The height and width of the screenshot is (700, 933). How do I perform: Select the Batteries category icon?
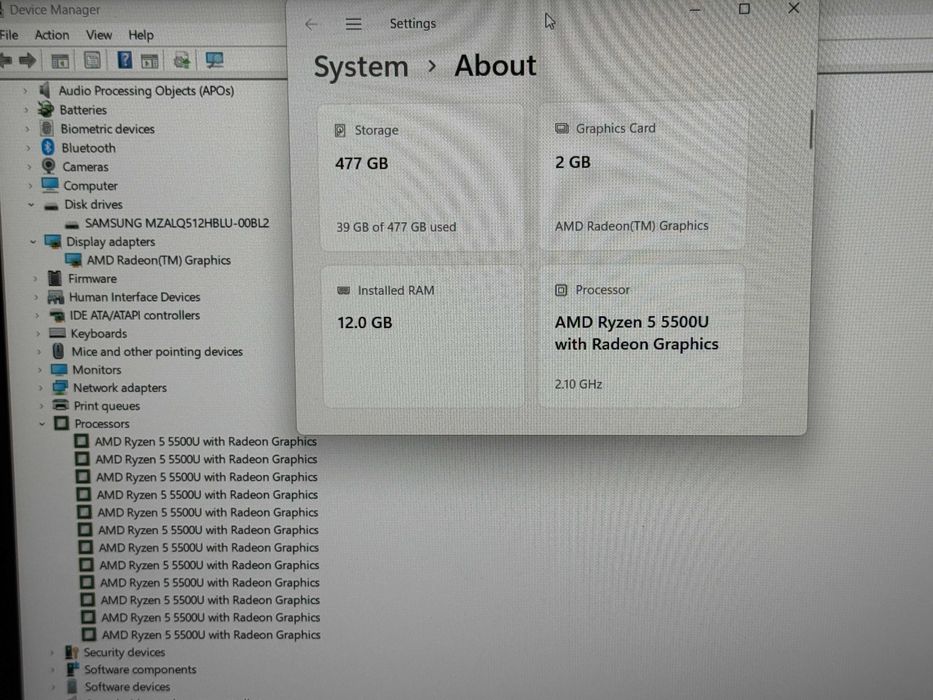click(x=46, y=109)
